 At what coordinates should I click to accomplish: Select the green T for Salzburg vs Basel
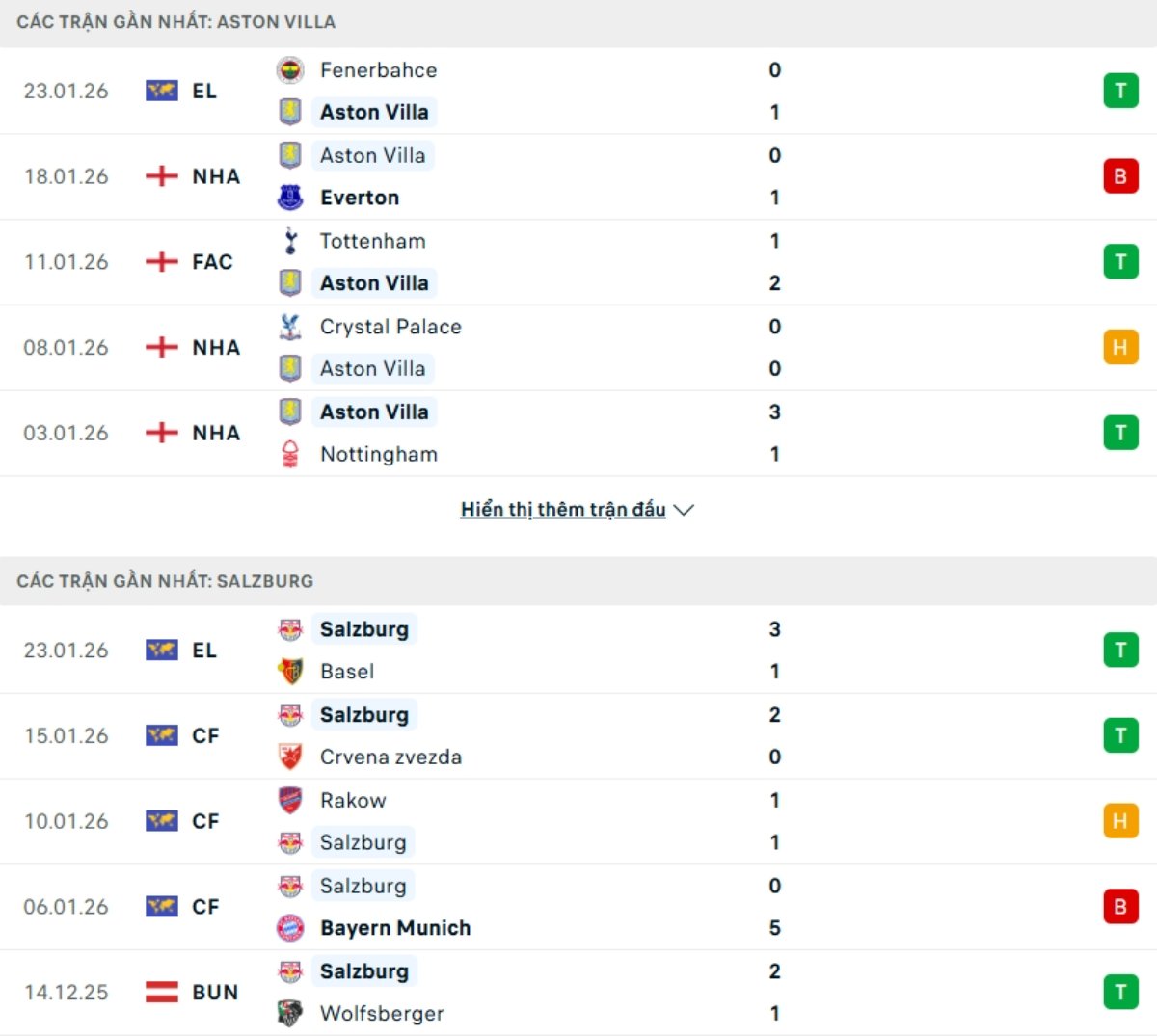pos(1119,650)
